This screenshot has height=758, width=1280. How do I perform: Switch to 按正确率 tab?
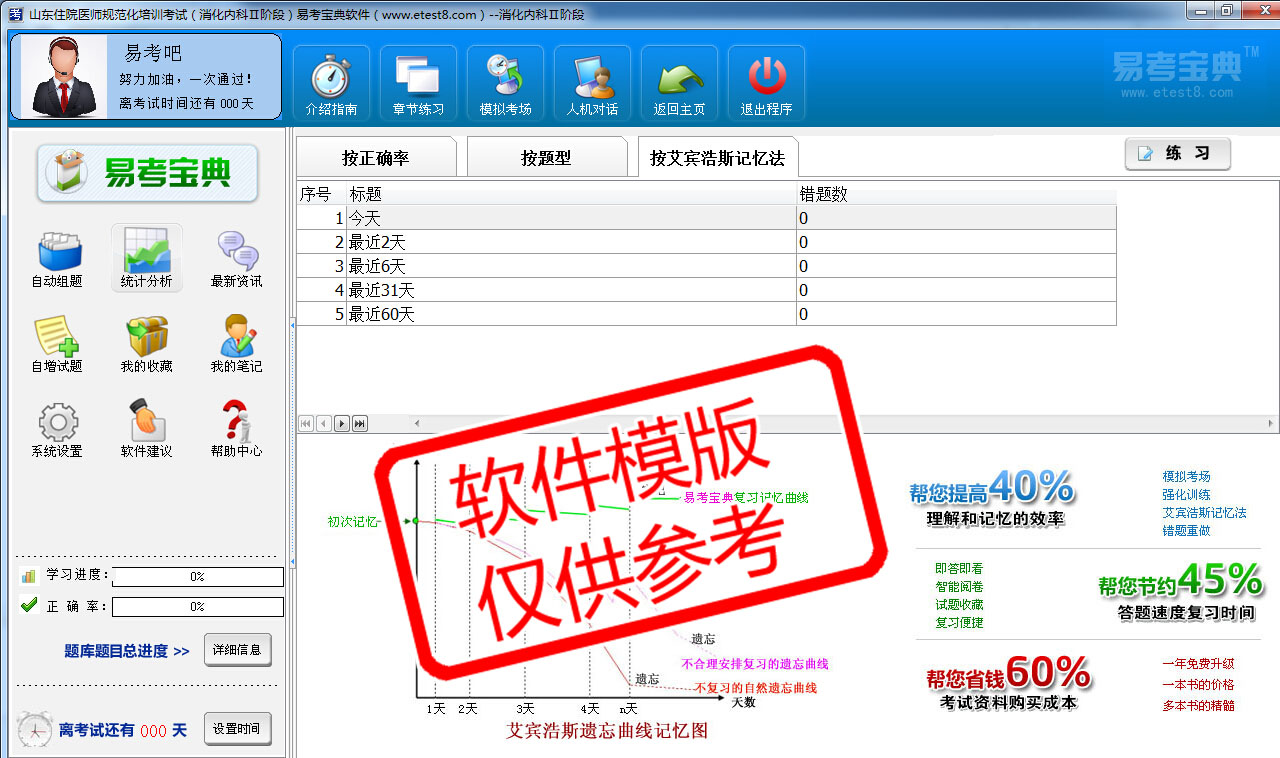coord(375,158)
